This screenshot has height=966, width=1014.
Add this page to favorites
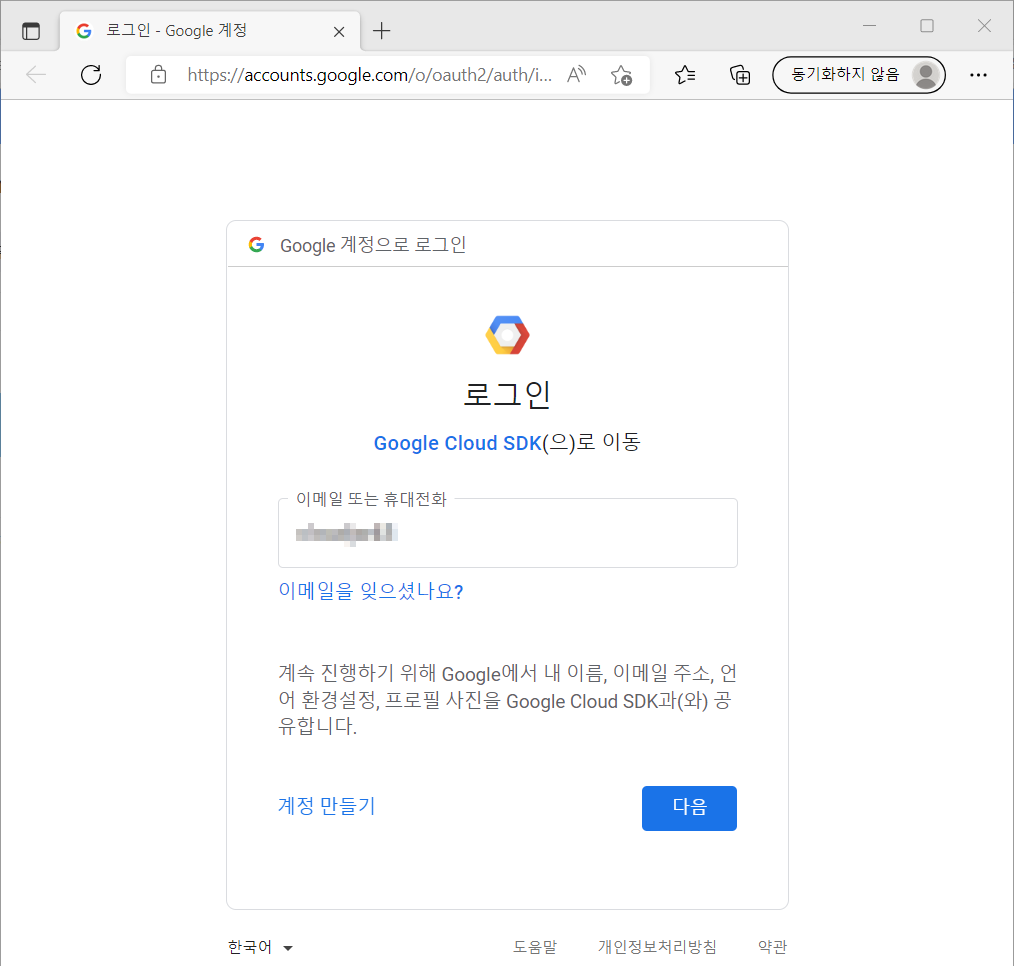pyautogui.click(x=621, y=75)
